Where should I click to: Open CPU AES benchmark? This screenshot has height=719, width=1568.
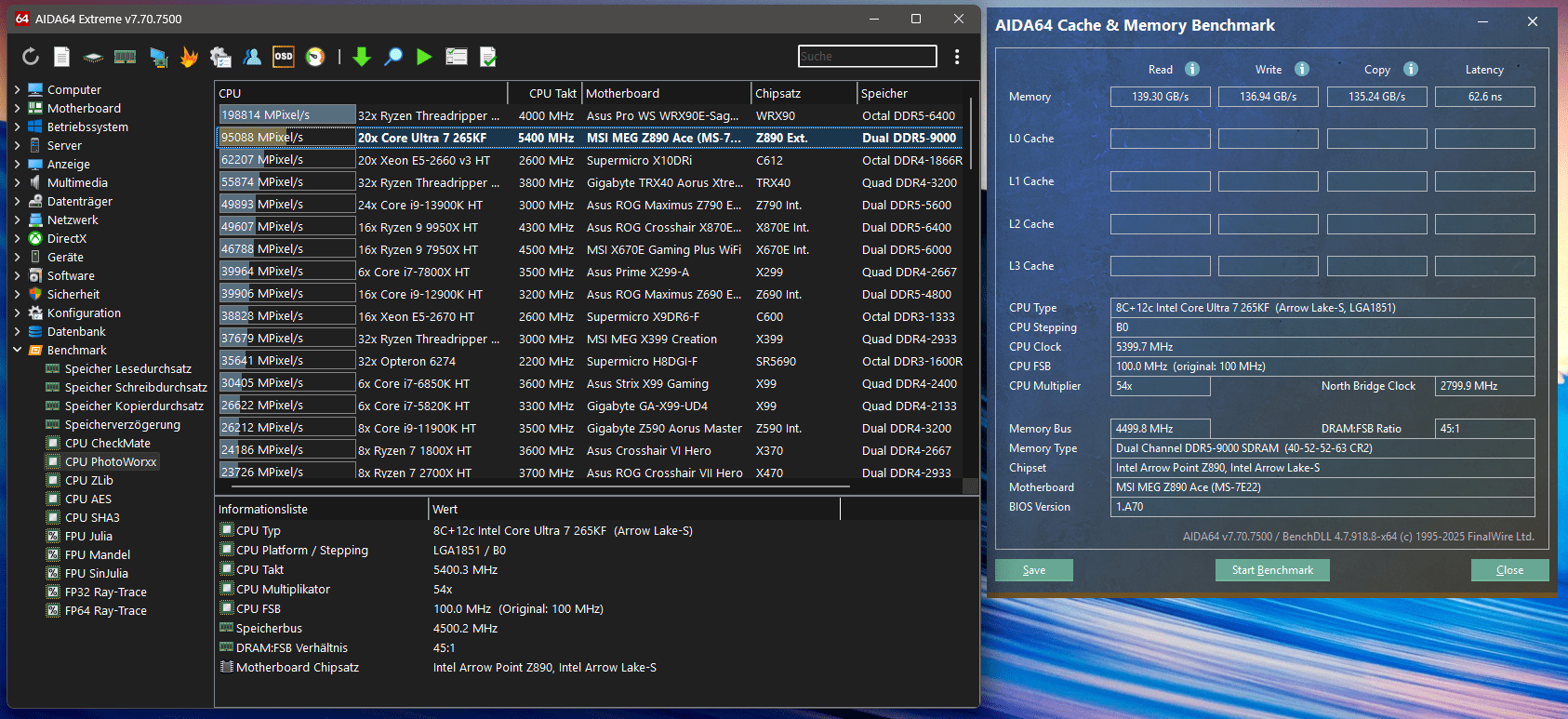[x=87, y=499]
